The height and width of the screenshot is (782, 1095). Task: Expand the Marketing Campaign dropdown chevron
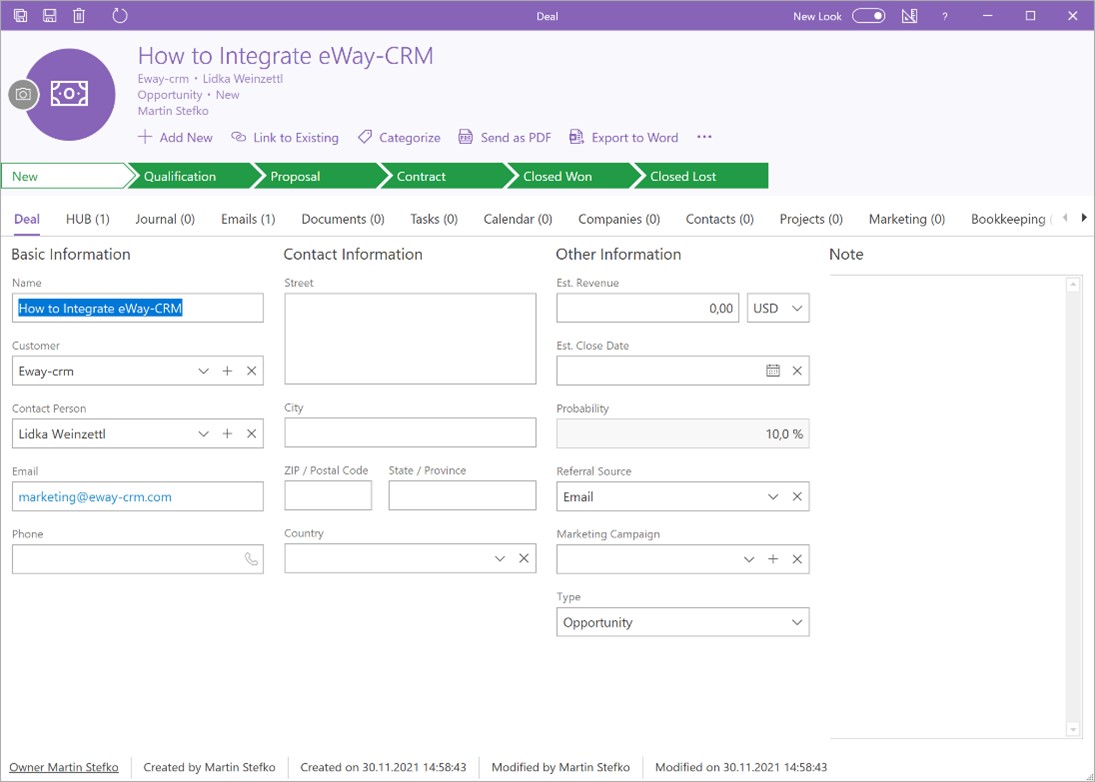point(749,559)
